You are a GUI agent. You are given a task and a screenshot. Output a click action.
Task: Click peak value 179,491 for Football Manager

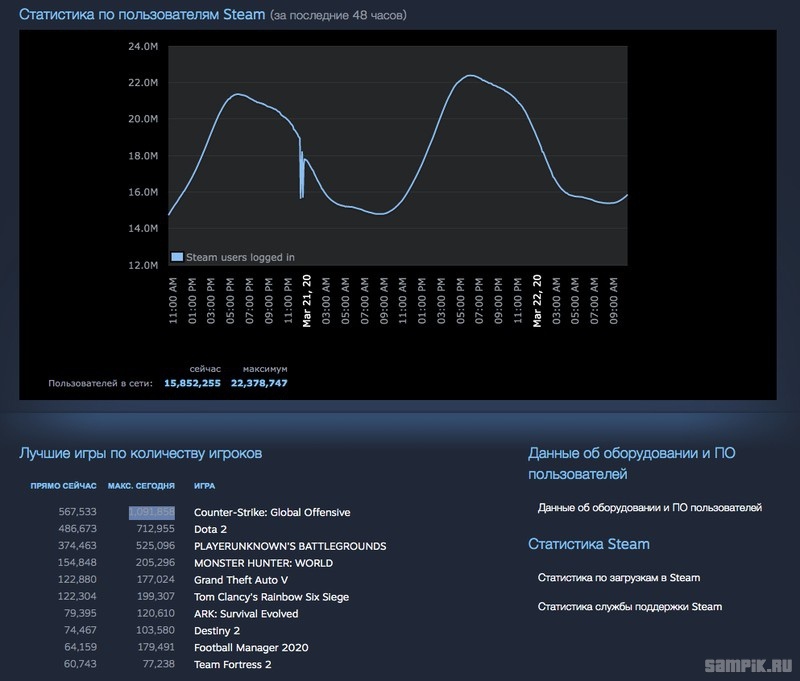(156, 646)
